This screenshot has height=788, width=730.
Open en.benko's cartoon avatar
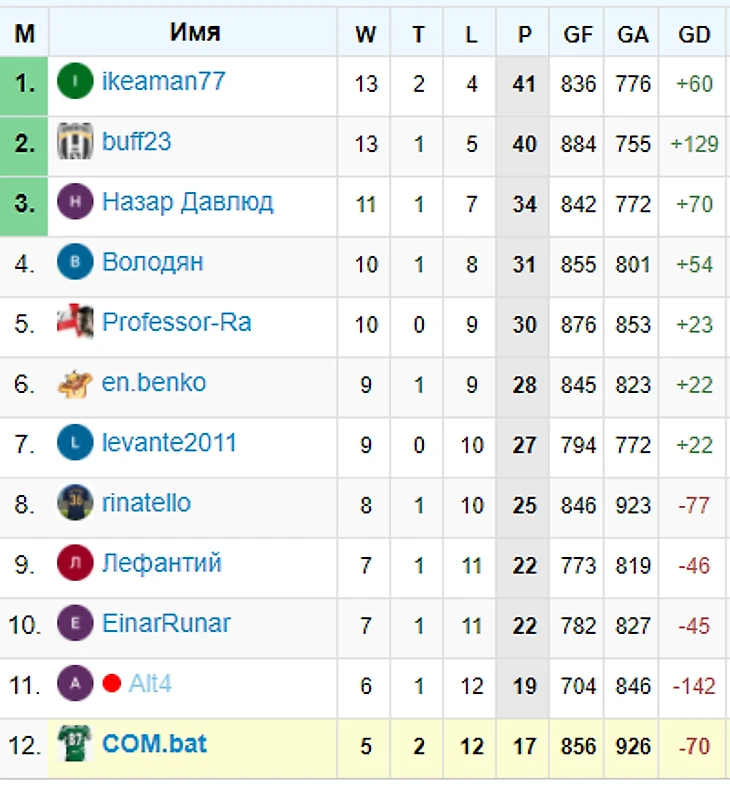point(75,383)
